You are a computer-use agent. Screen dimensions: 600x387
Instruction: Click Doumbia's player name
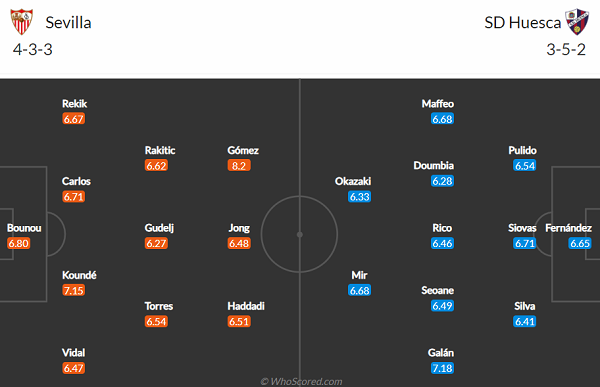pyautogui.click(x=434, y=166)
